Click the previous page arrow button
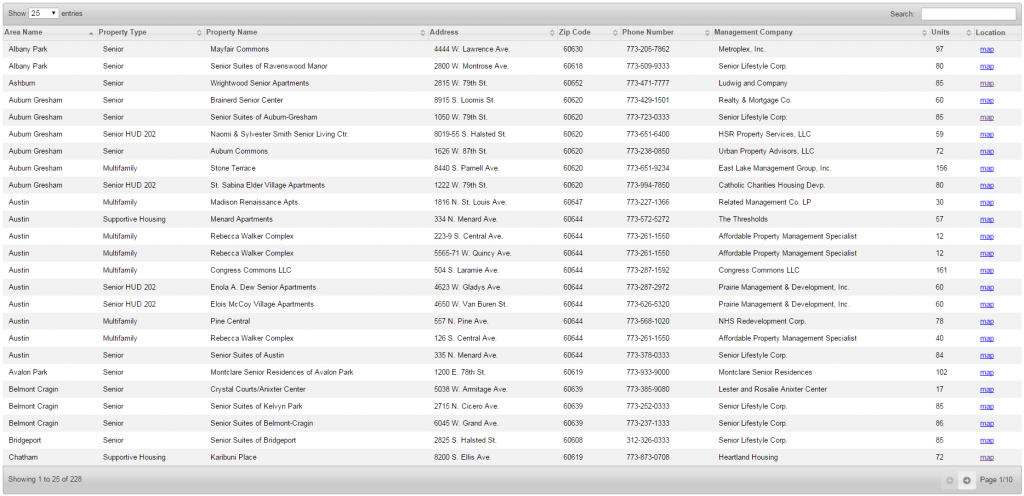 pos(949,481)
